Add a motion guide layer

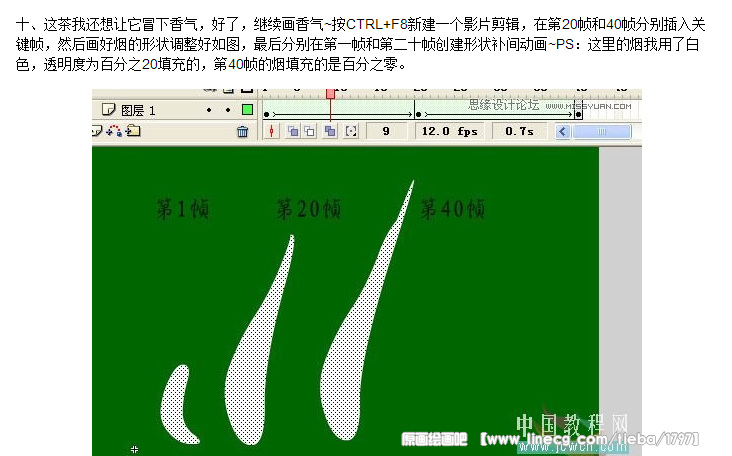pyautogui.click(x=114, y=131)
